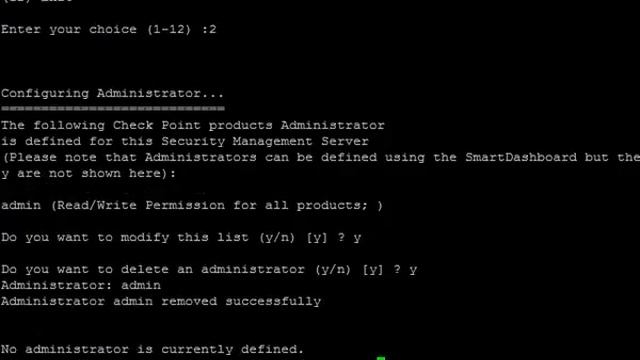
Task: Click the '[y]' default in modify prompt
Action: tap(317, 238)
